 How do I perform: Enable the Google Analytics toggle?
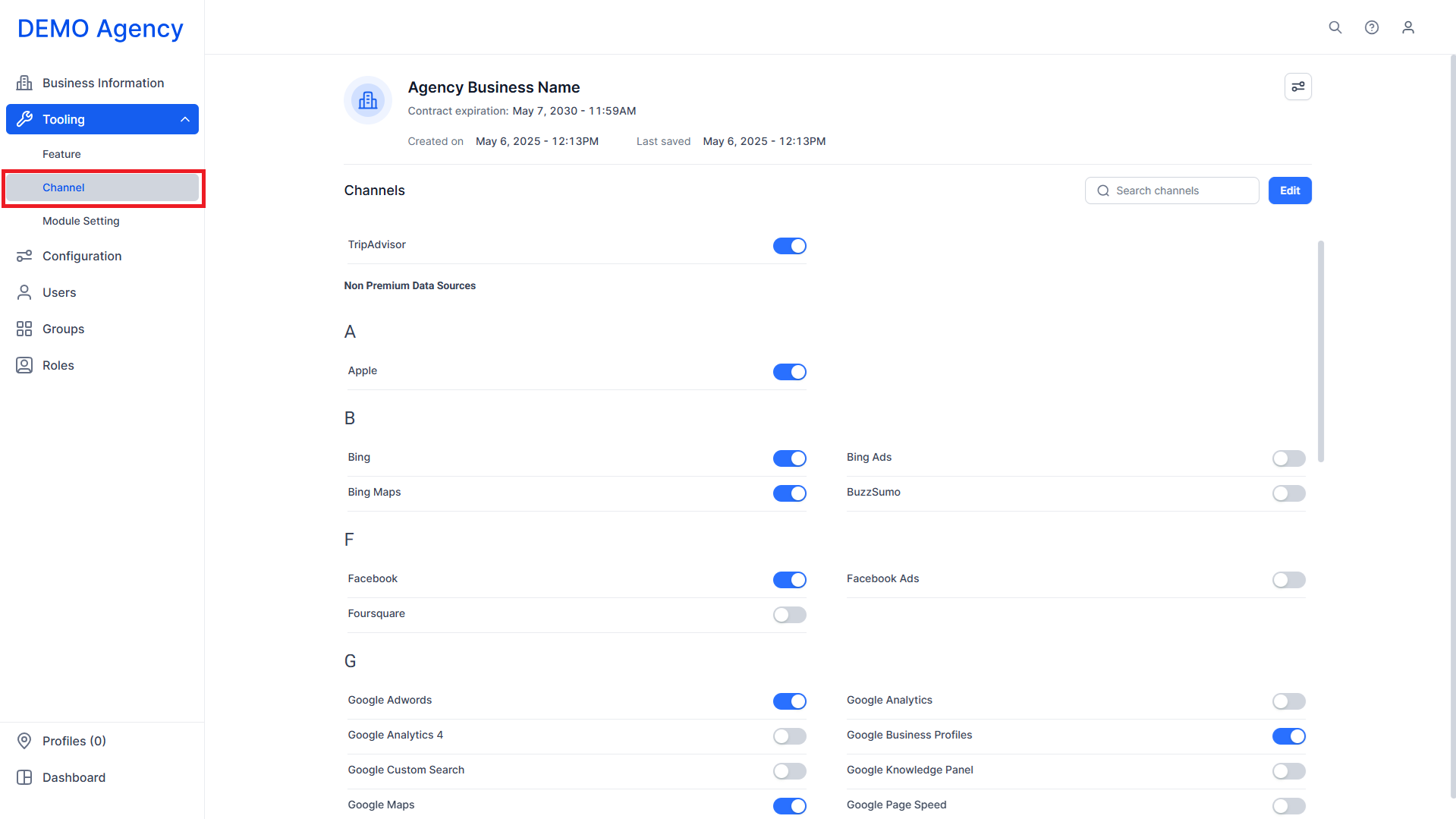[1288, 701]
